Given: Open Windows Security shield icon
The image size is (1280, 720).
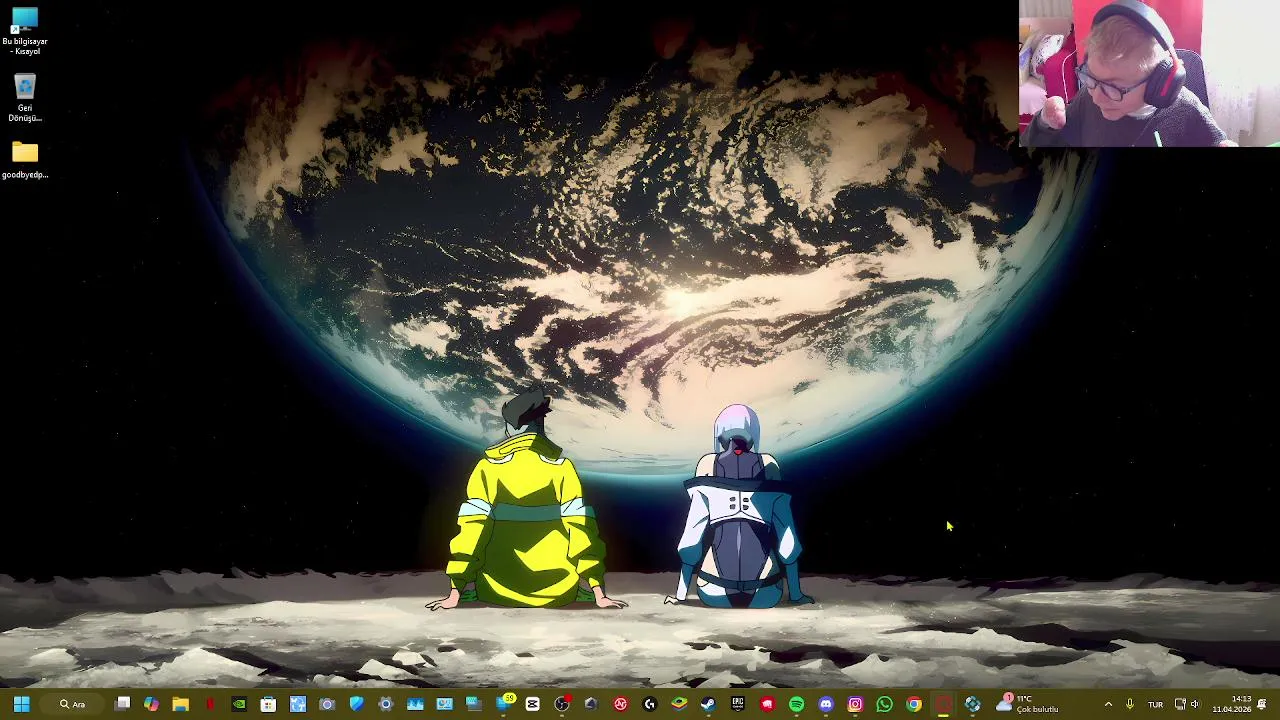Looking at the screenshot, I should pyautogui.click(x=356, y=704).
